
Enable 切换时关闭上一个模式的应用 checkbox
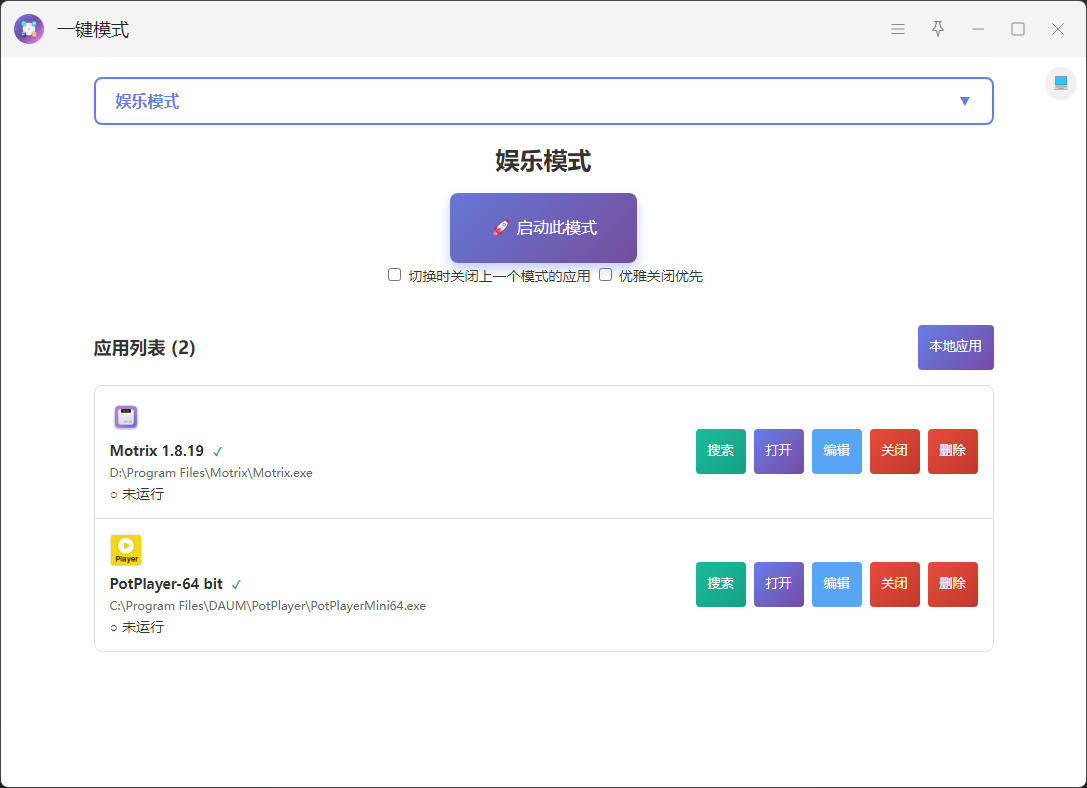point(395,275)
